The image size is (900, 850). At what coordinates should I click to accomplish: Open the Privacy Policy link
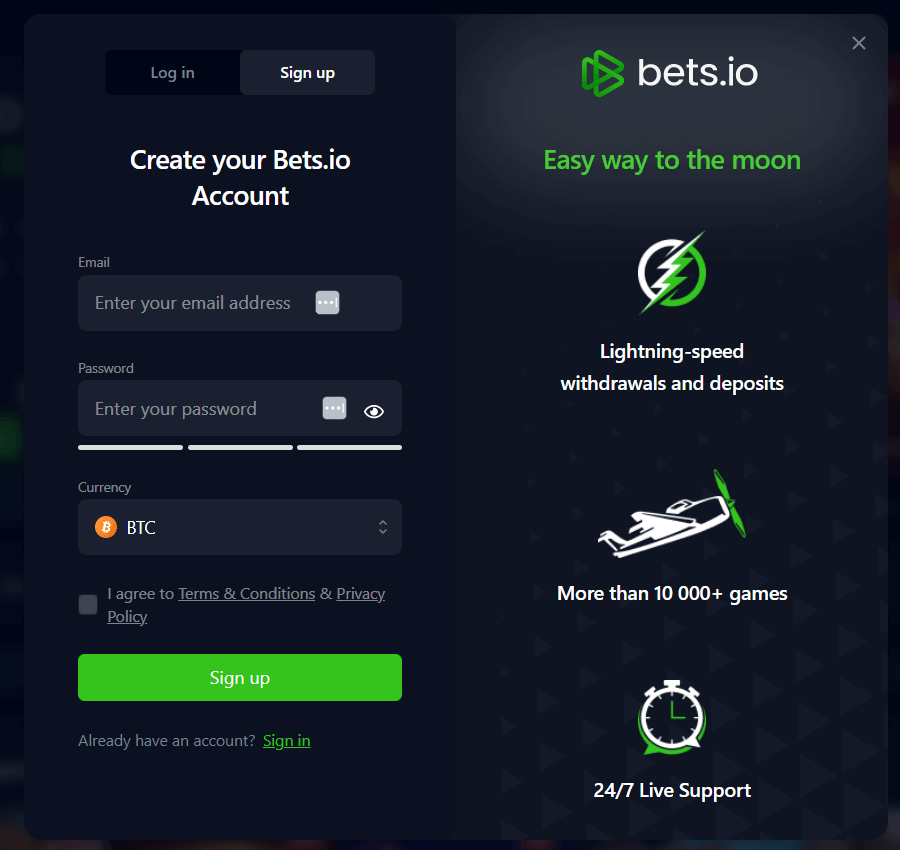pyautogui.click(x=360, y=594)
